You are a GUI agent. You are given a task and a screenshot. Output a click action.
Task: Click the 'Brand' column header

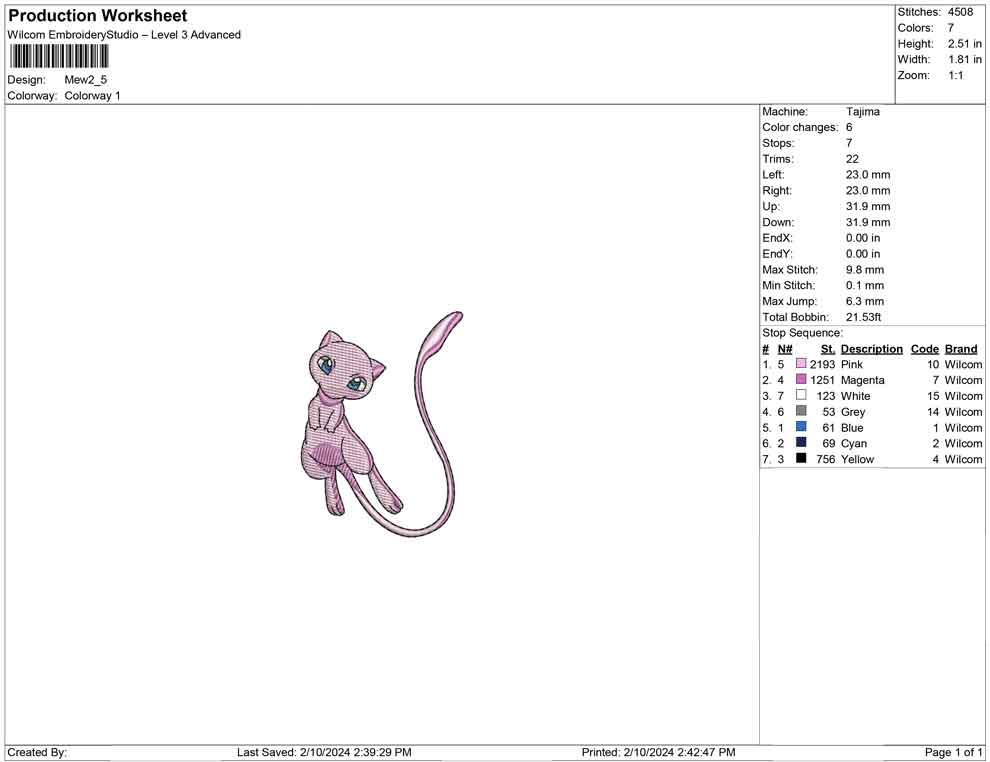961,349
